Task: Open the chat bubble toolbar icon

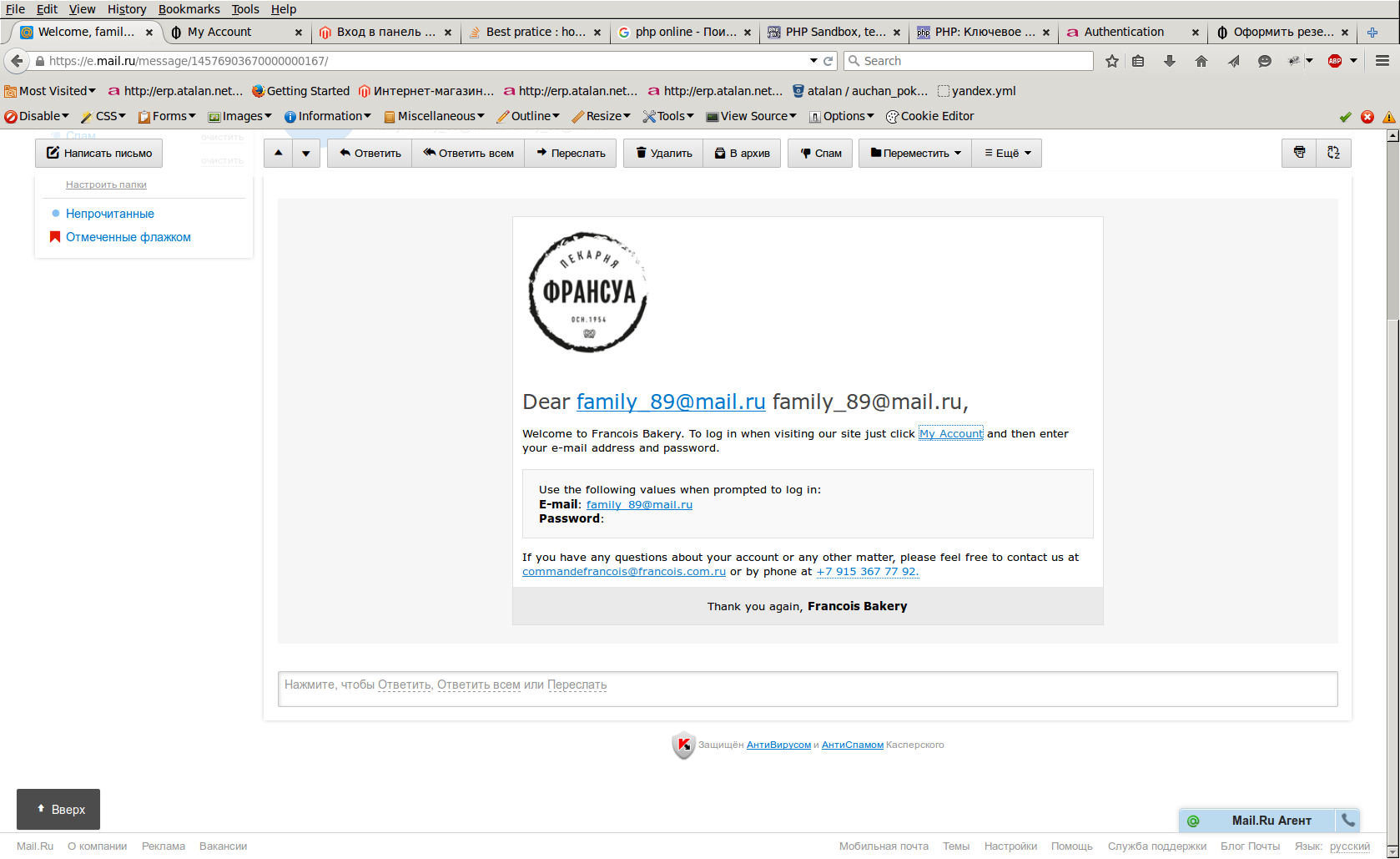Action: [x=1265, y=61]
